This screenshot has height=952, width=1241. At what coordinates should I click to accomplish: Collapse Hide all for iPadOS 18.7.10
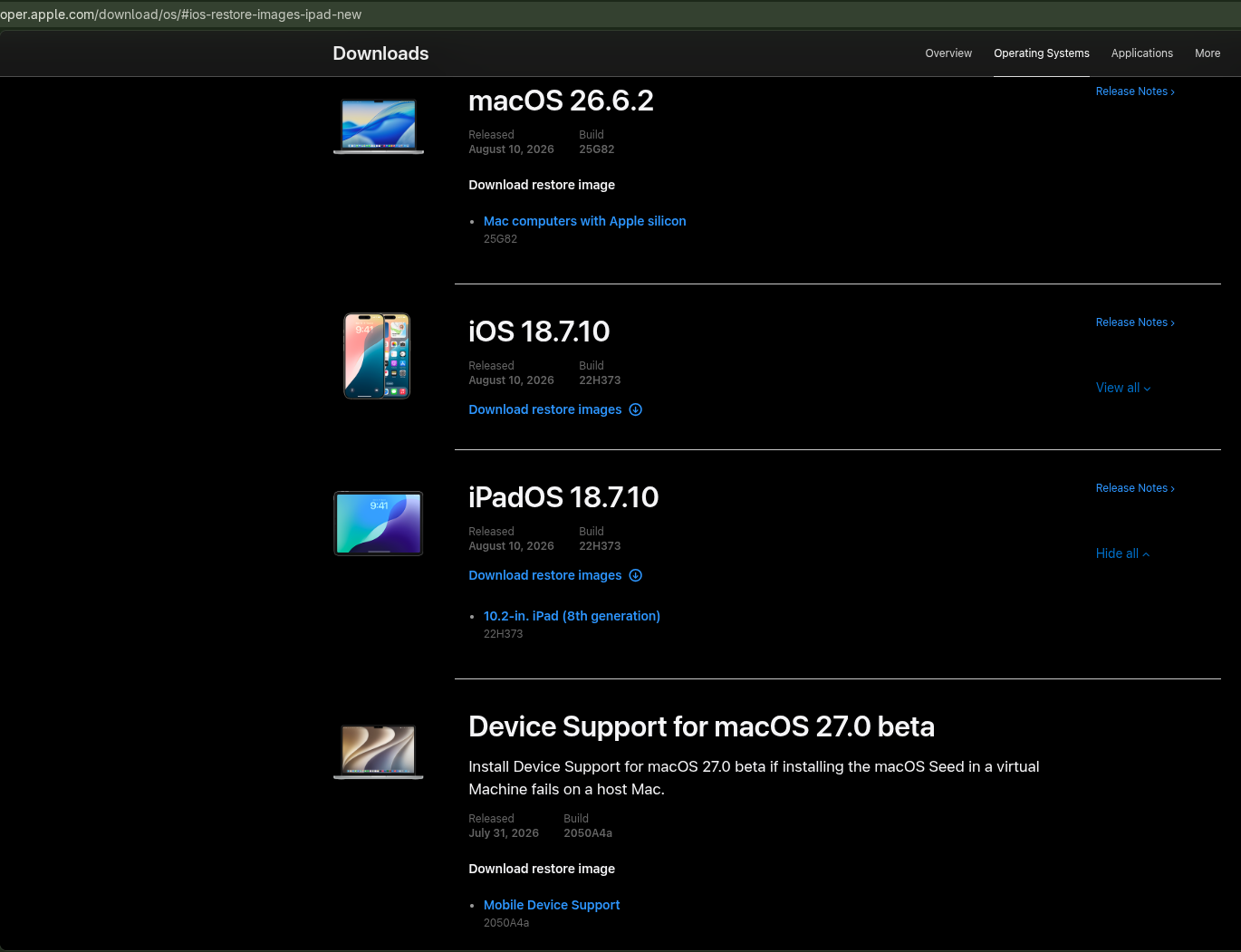click(x=1123, y=553)
